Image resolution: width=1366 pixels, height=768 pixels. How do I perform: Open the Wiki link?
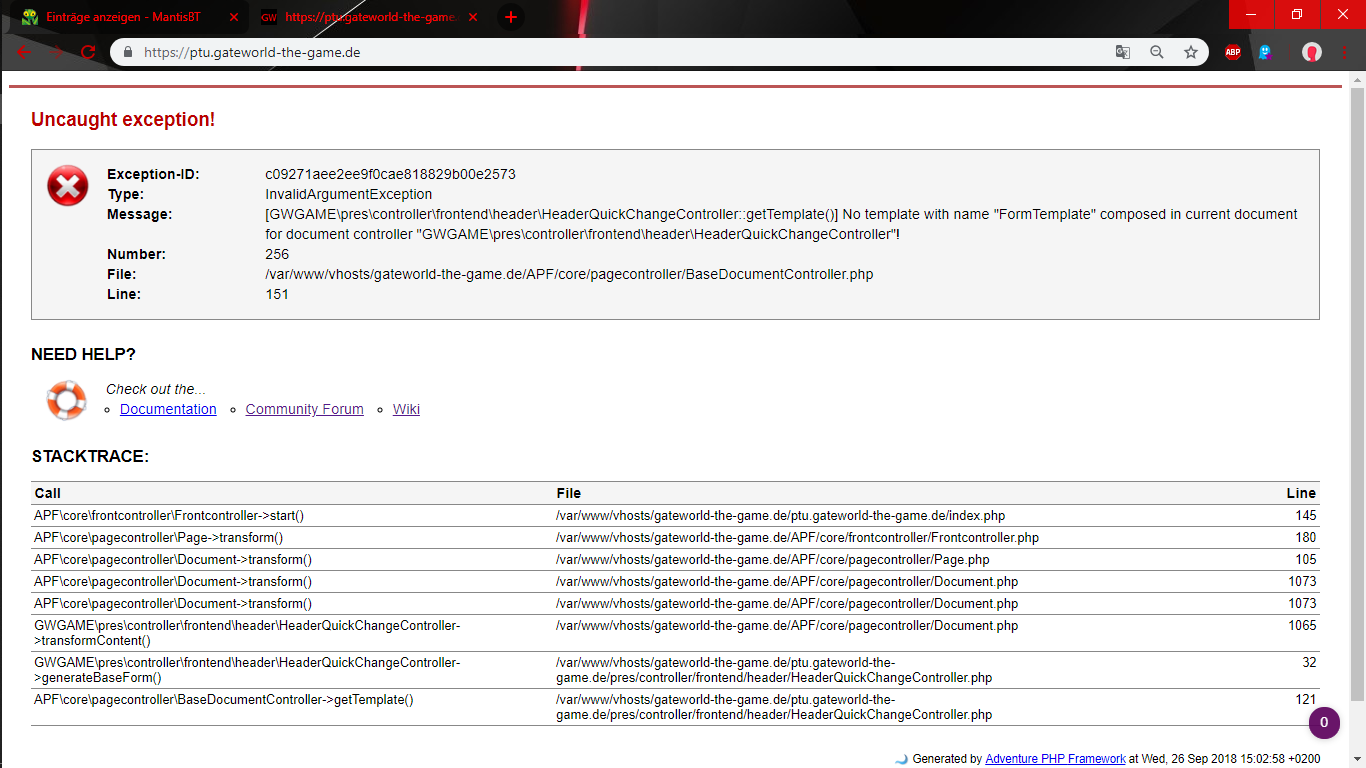tap(406, 409)
